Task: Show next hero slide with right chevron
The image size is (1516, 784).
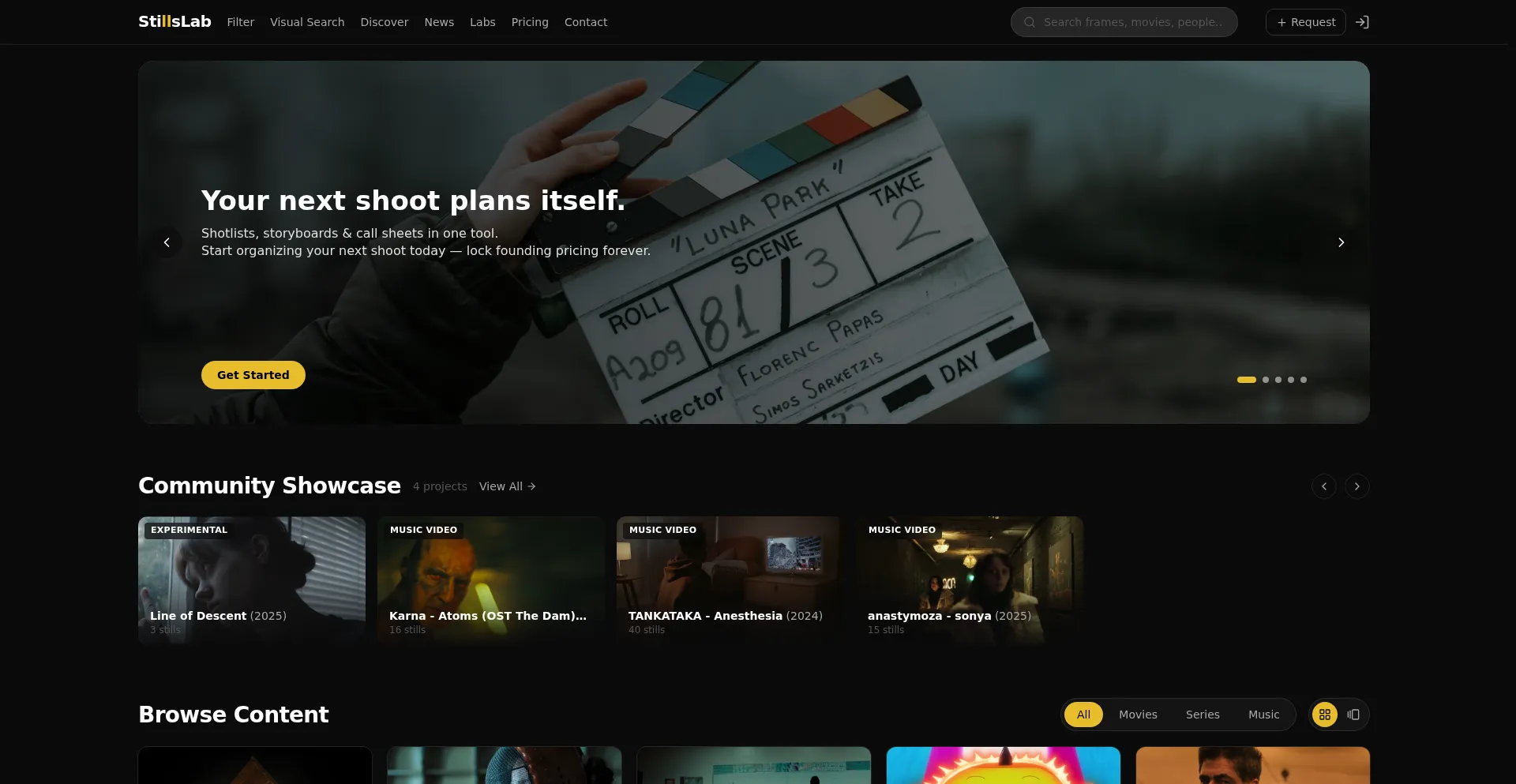Action: click(x=1341, y=242)
